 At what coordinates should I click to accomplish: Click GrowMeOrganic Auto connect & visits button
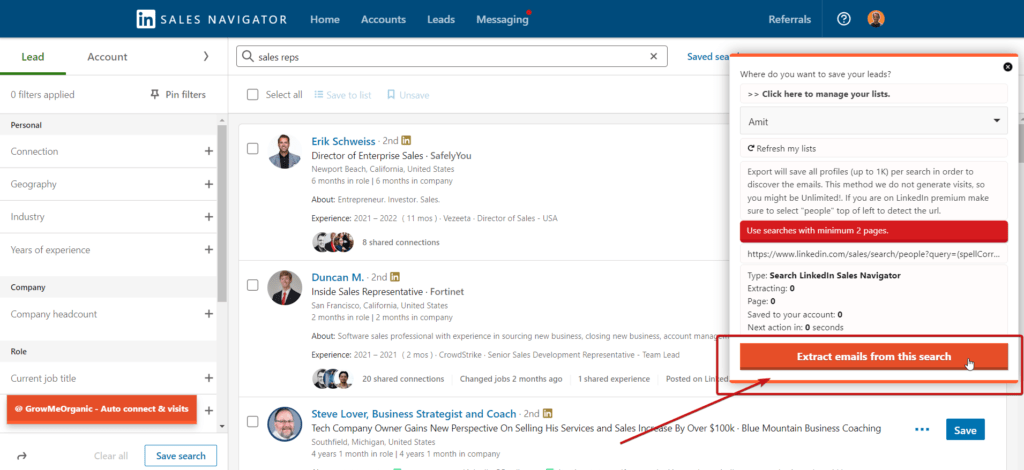point(101,409)
